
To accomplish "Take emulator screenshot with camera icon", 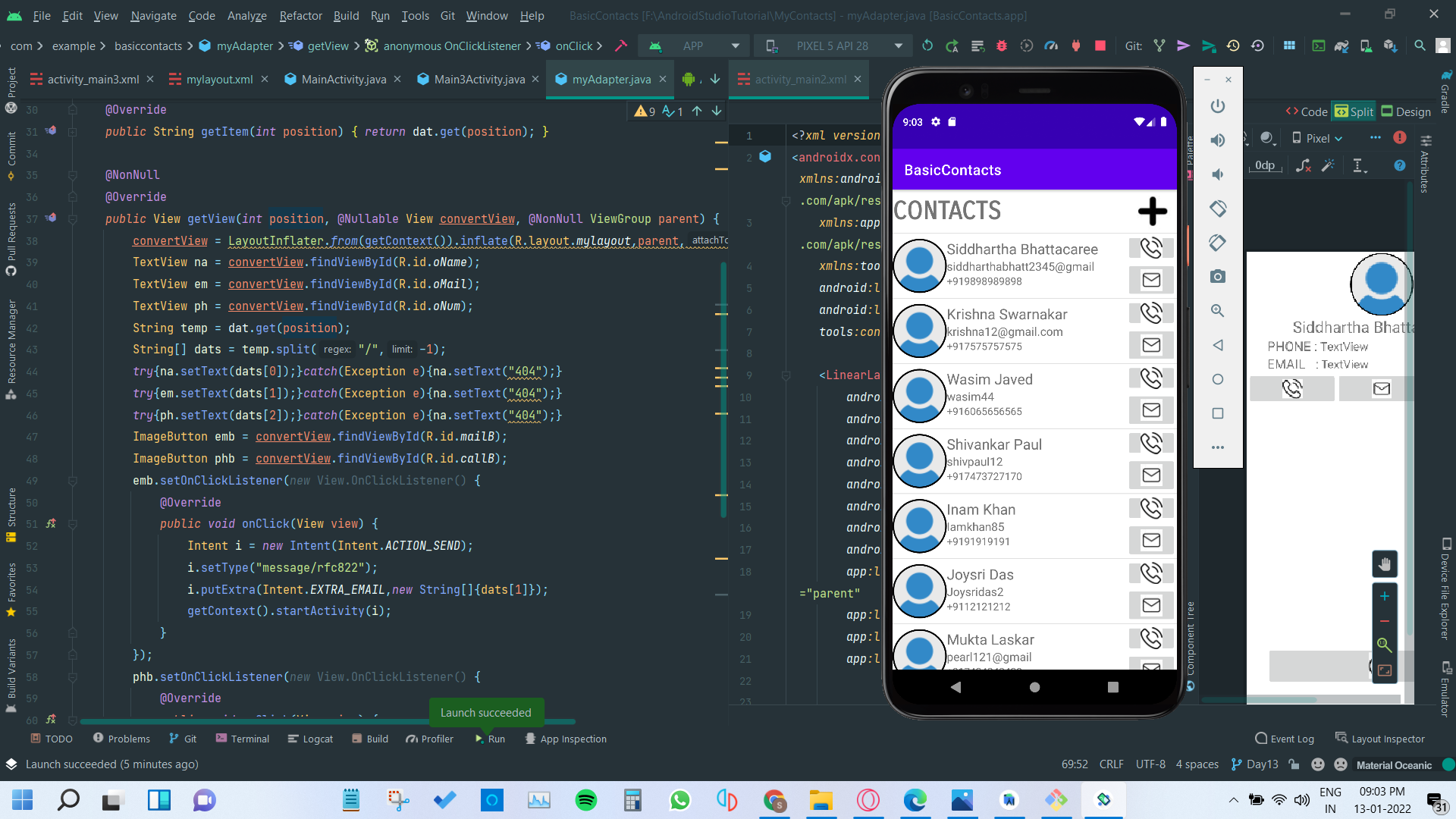I will (x=1217, y=277).
